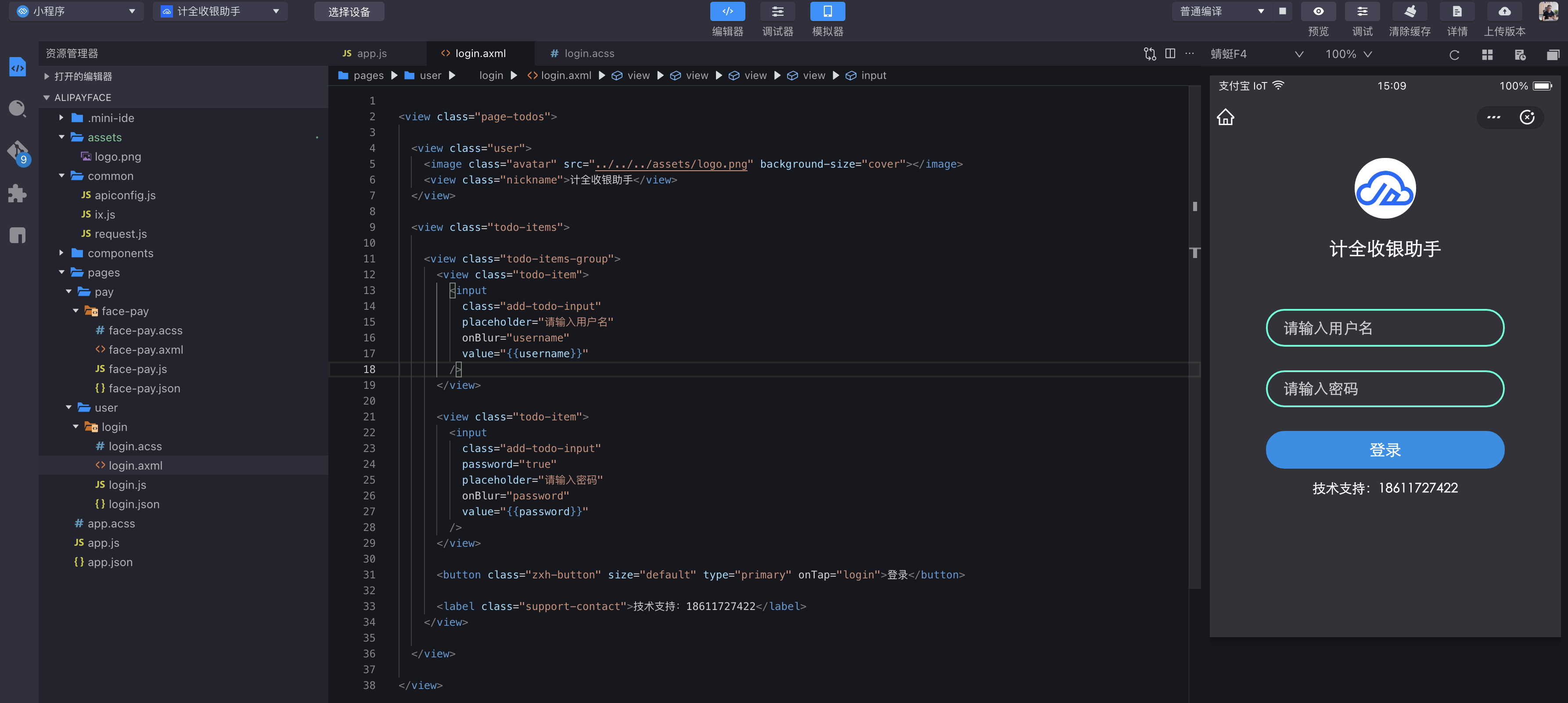Detach the simulator window with the stacked-windows icon
The height and width of the screenshot is (703, 1568).
coord(1553,55)
